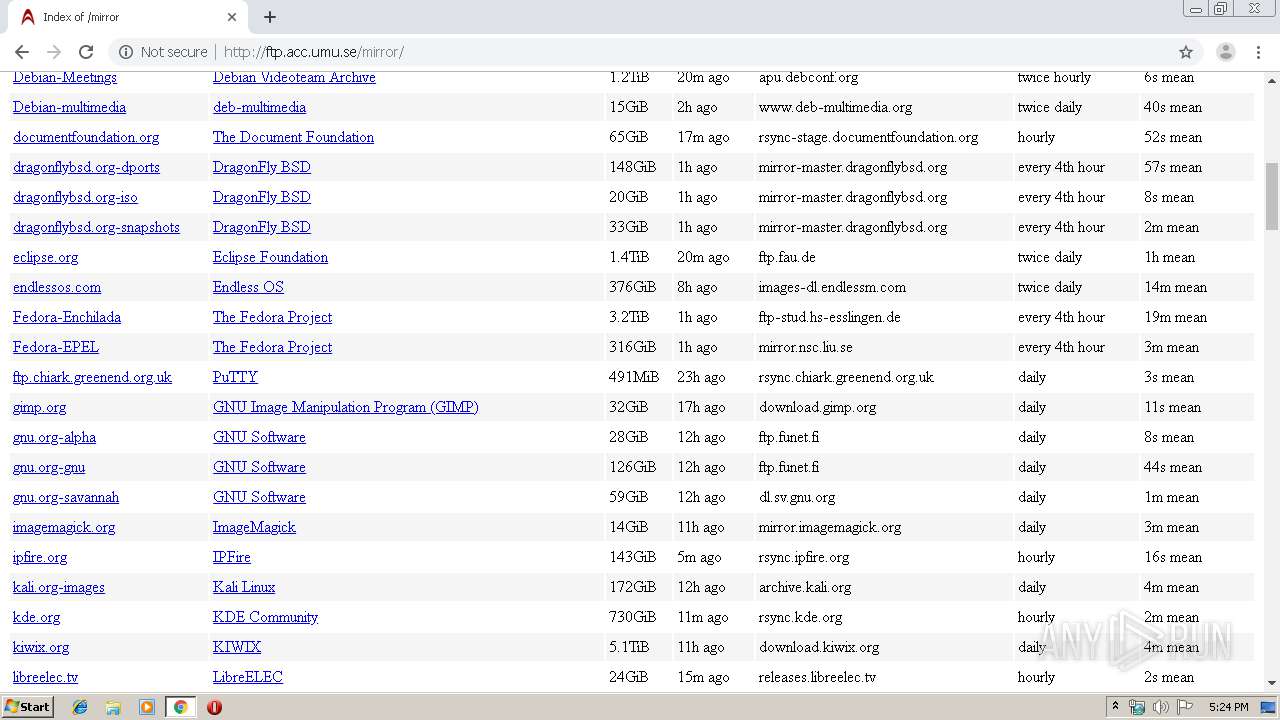Click the page's vertical scrollbar thumb
Viewport: 1280px width, 720px height.
coord(1271,196)
